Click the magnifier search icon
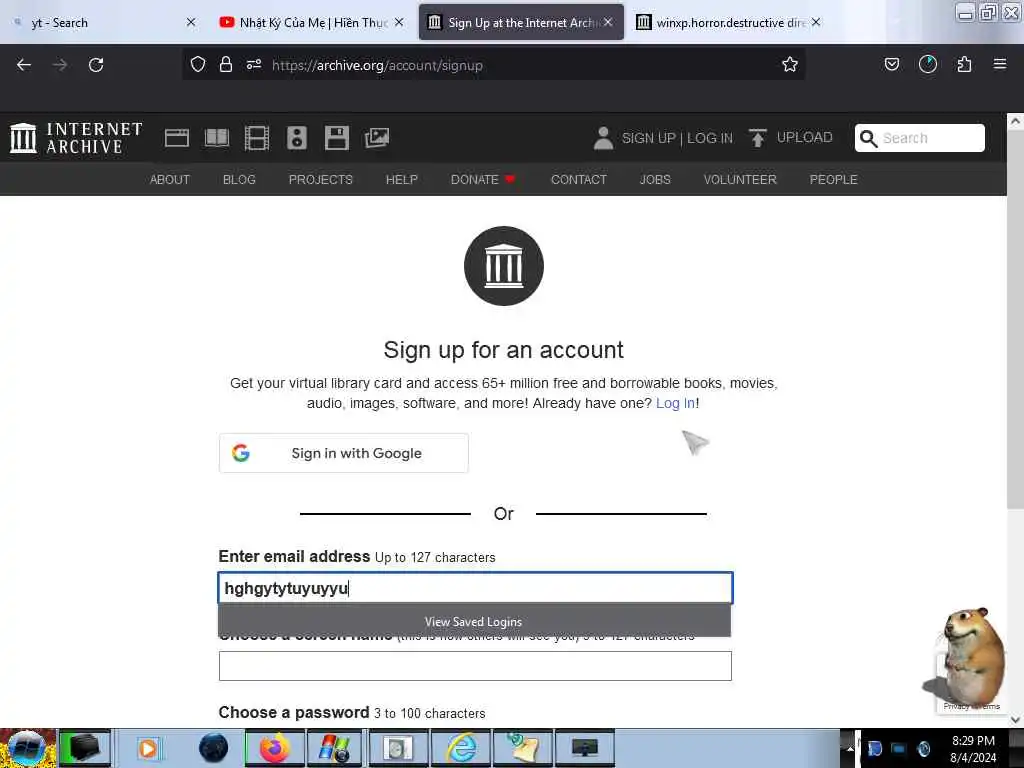 point(868,138)
